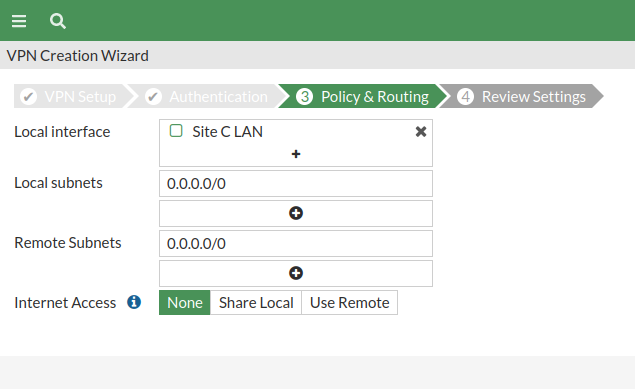Click the search magnifier icon
Image resolution: width=635 pixels, height=389 pixels.
tap(58, 21)
